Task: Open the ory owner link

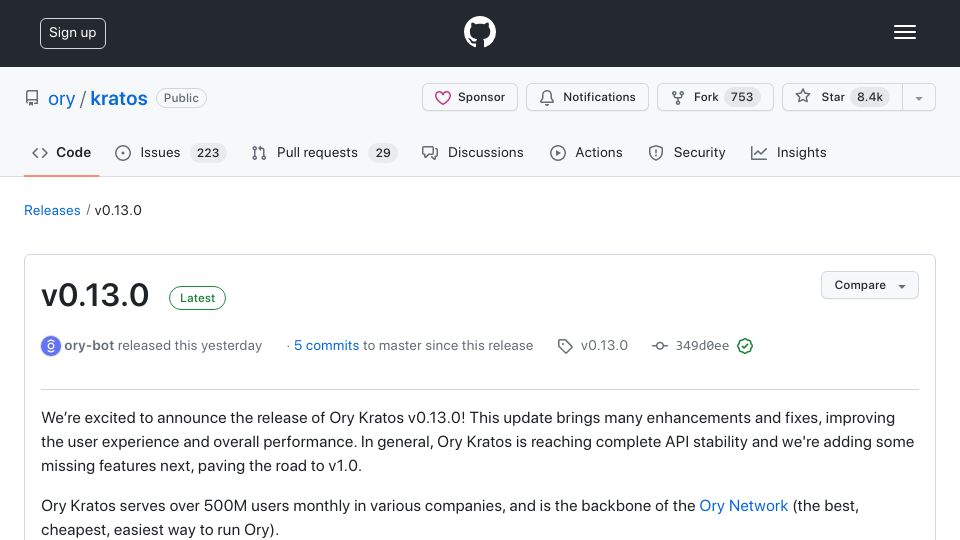Action: (x=61, y=99)
